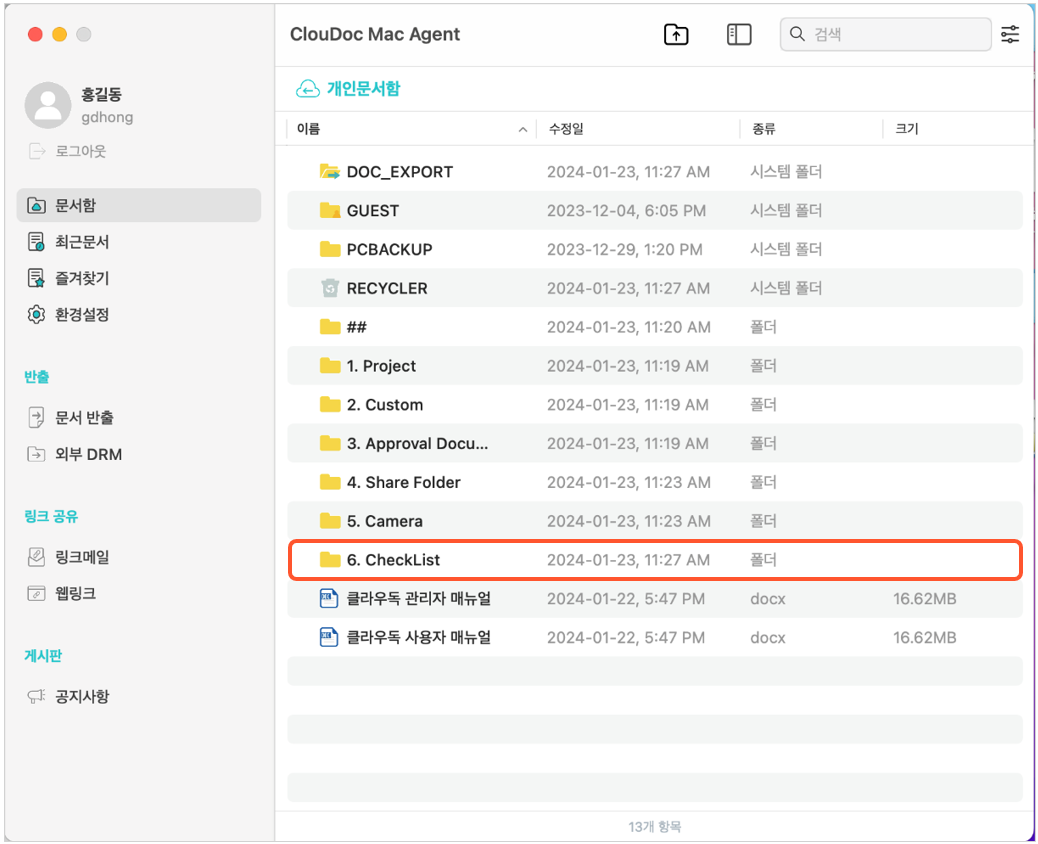Open the filter settings sliders icon
The width and height of the screenshot is (1038, 844).
point(1010,34)
